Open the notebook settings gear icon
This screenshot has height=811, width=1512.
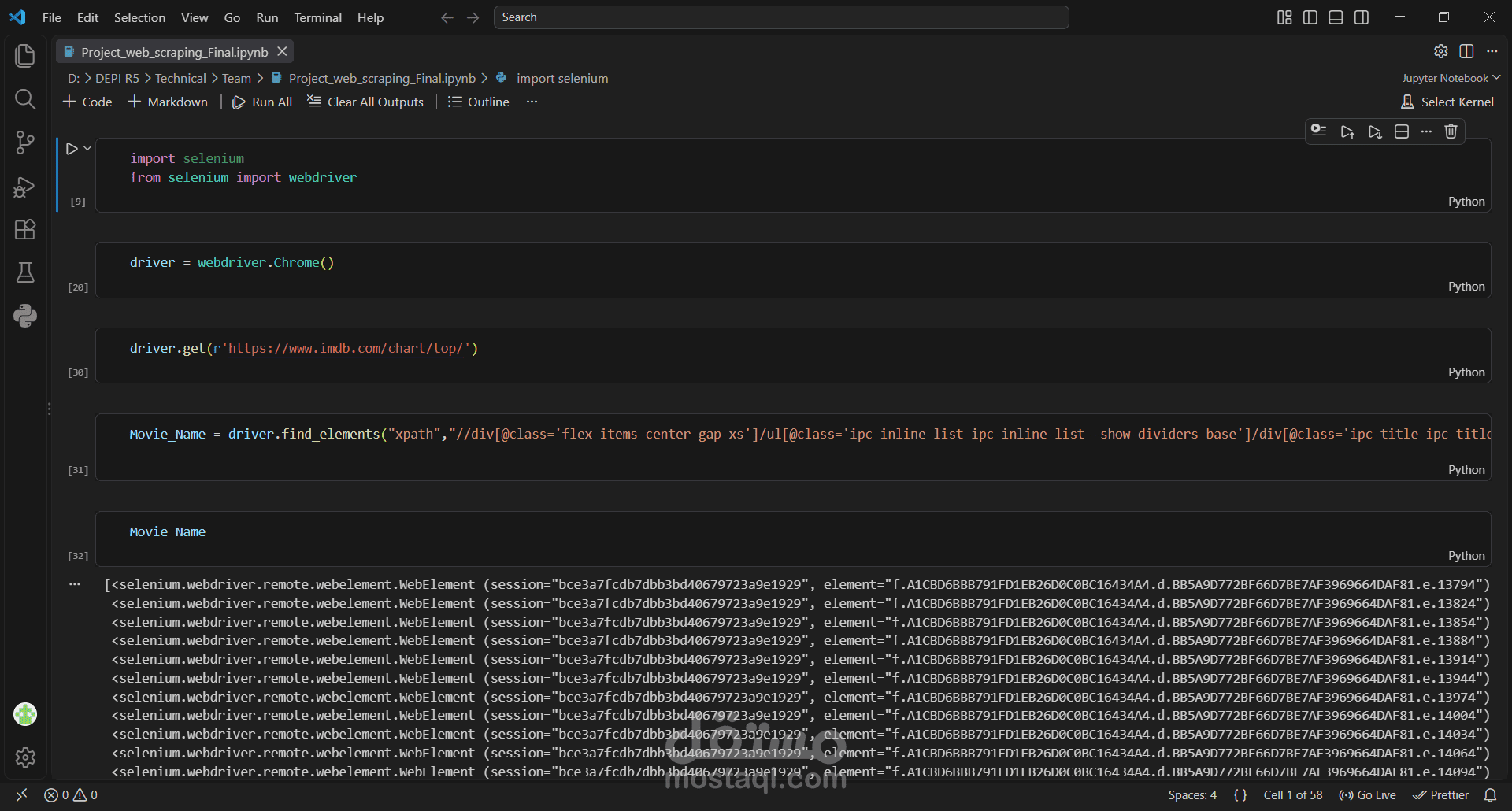[1440, 51]
